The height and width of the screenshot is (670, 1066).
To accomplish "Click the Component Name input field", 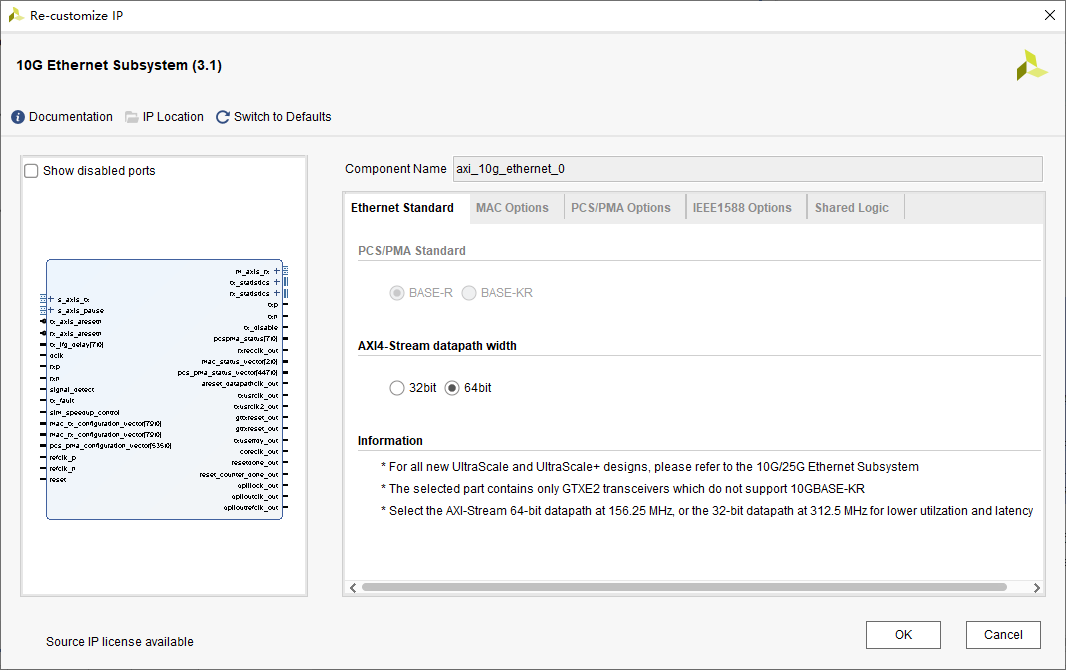I will click(x=748, y=169).
